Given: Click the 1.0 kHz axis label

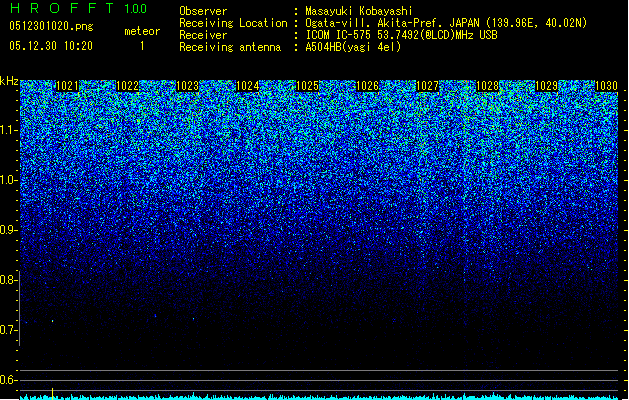Looking at the screenshot, I should tap(9, 180).
